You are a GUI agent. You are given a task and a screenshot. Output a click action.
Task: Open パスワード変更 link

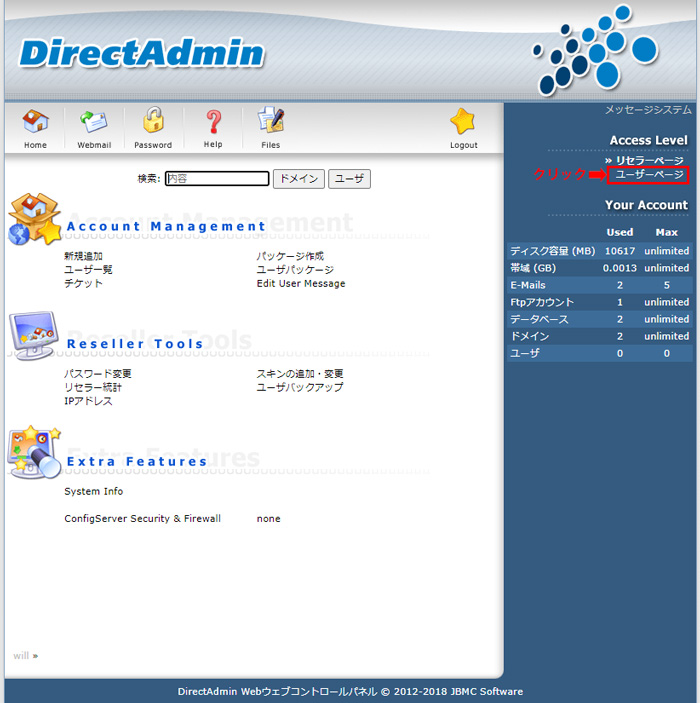(98, 373)
